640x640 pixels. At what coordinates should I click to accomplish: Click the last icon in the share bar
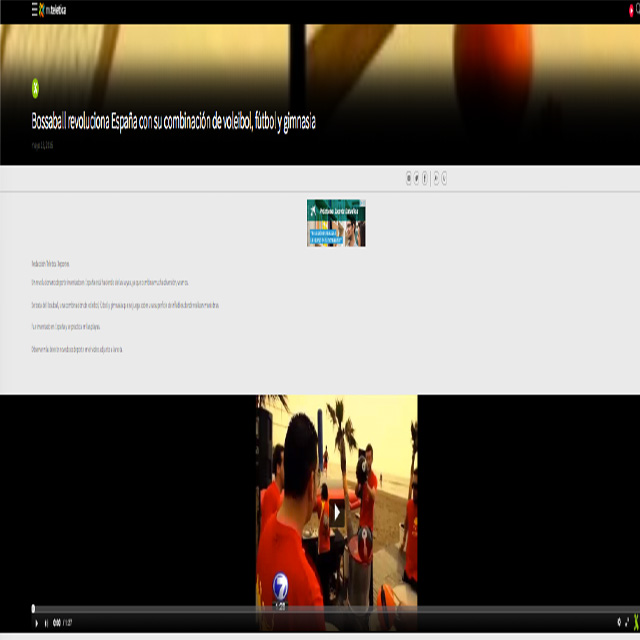[x=444, y=178]
